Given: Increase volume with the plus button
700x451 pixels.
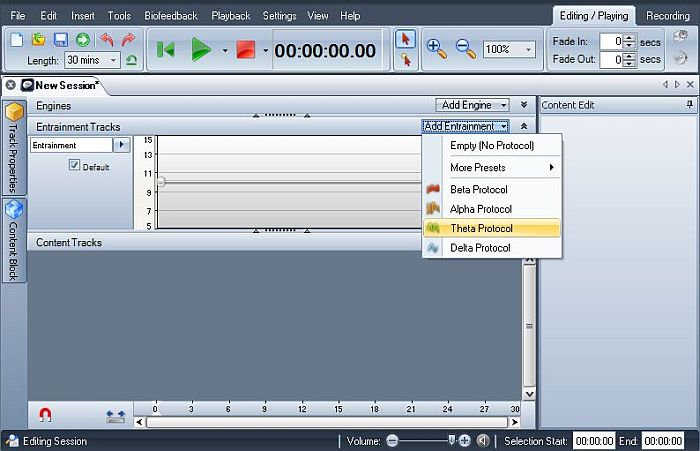Looking at the screenshot, I should [x=465, y=441].
